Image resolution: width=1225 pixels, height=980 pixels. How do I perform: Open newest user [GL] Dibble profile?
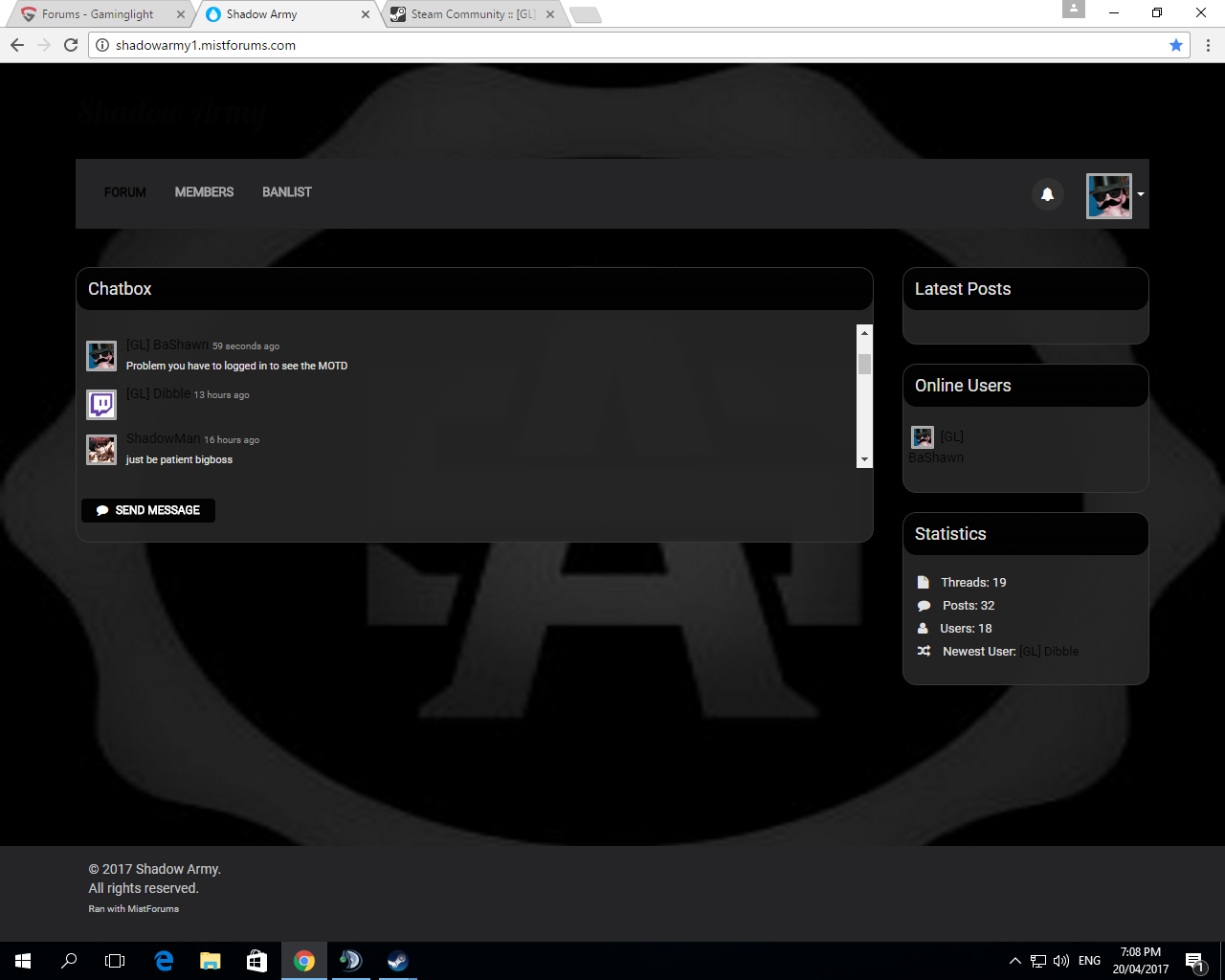click(x=1049, y=652)
